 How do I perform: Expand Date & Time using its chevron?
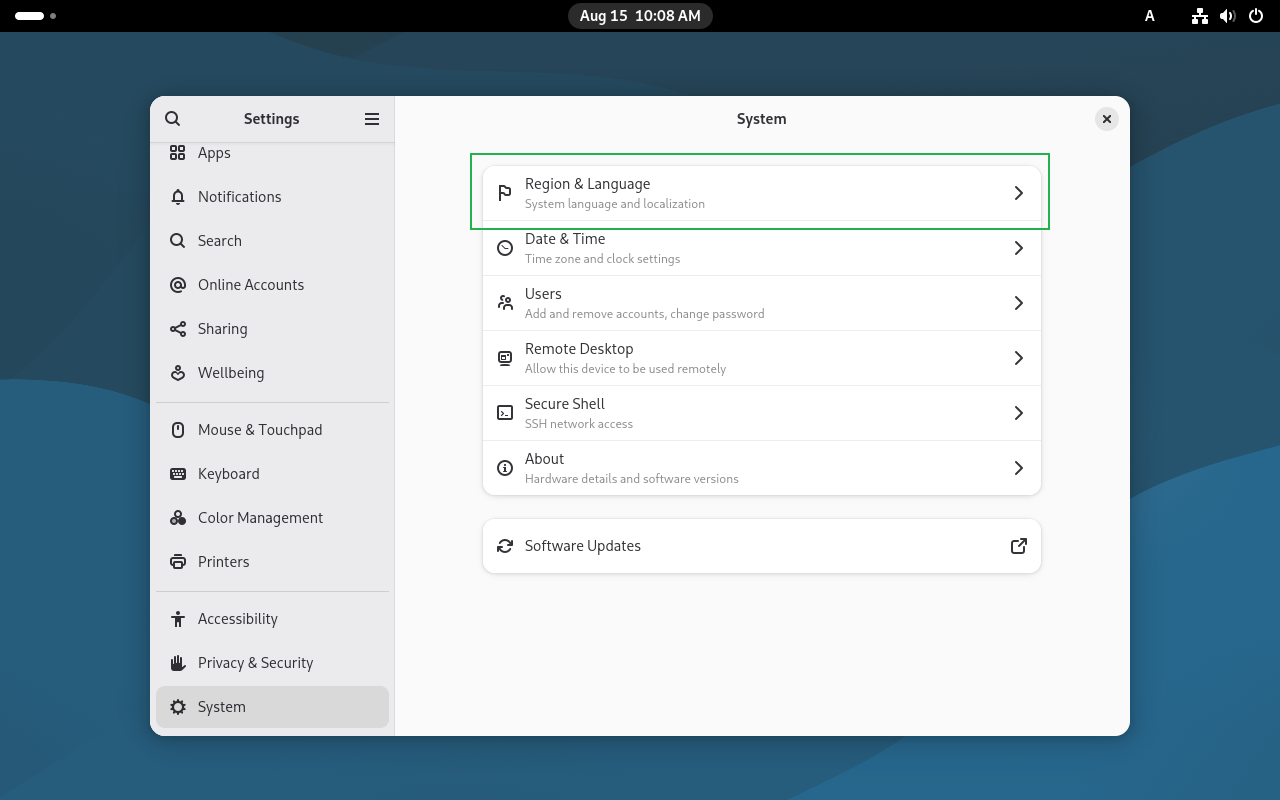click(1018, 248)
